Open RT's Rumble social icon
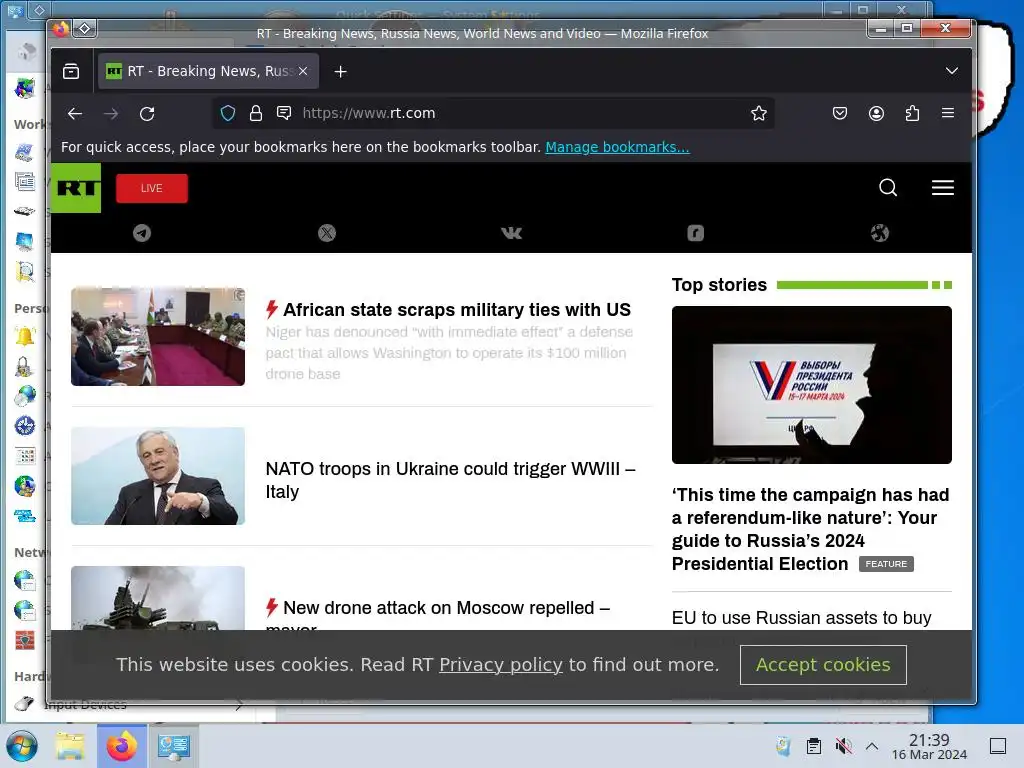 (x=696, y=233)
